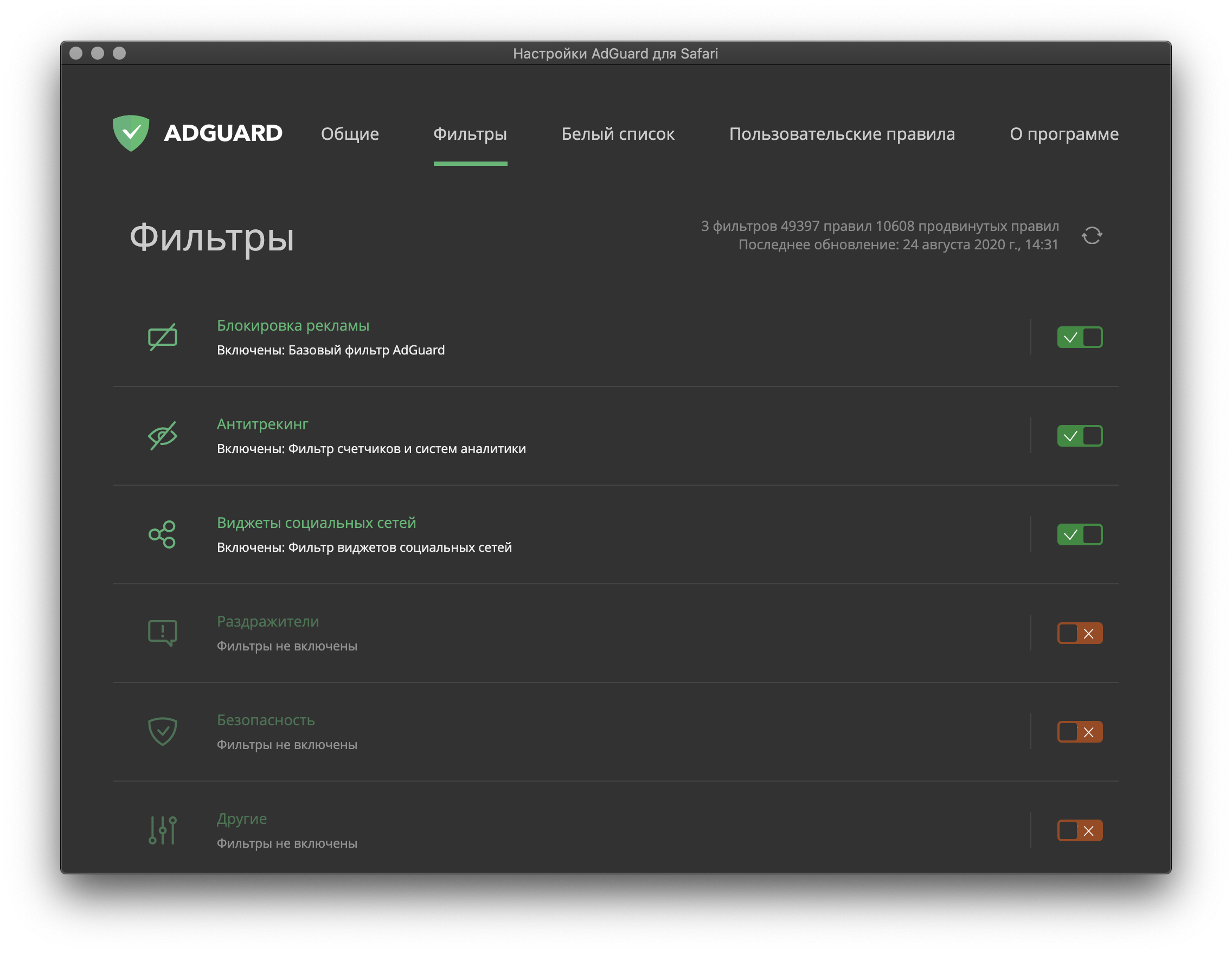Click the Фильтры page heading
The width and height of the screenshot is (1232, 954).
click(x=211, y=237)
